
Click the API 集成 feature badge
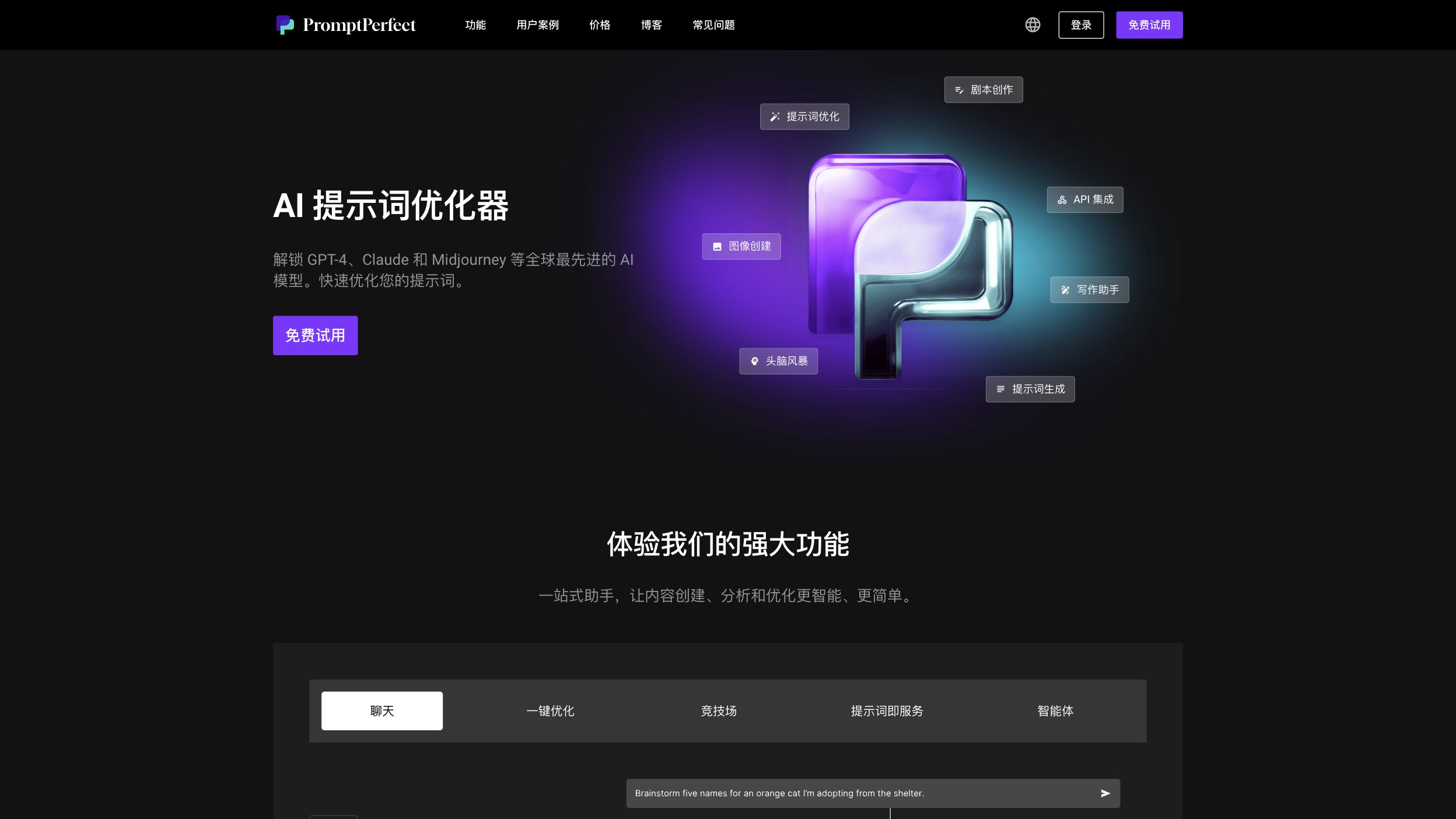click(1084, 199)
